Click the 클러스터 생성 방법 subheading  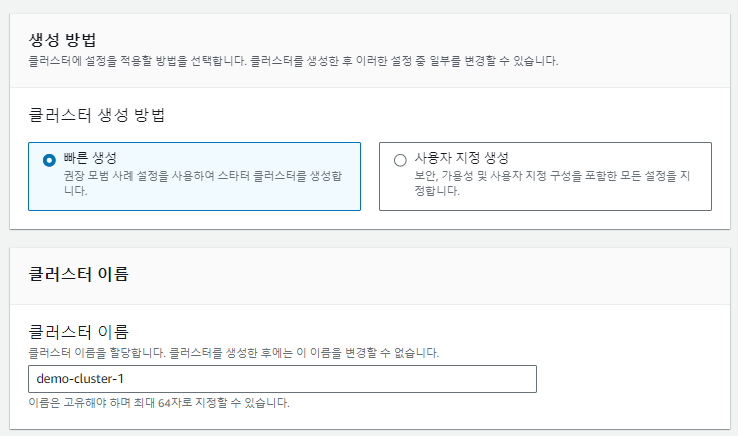coord(97,114)
